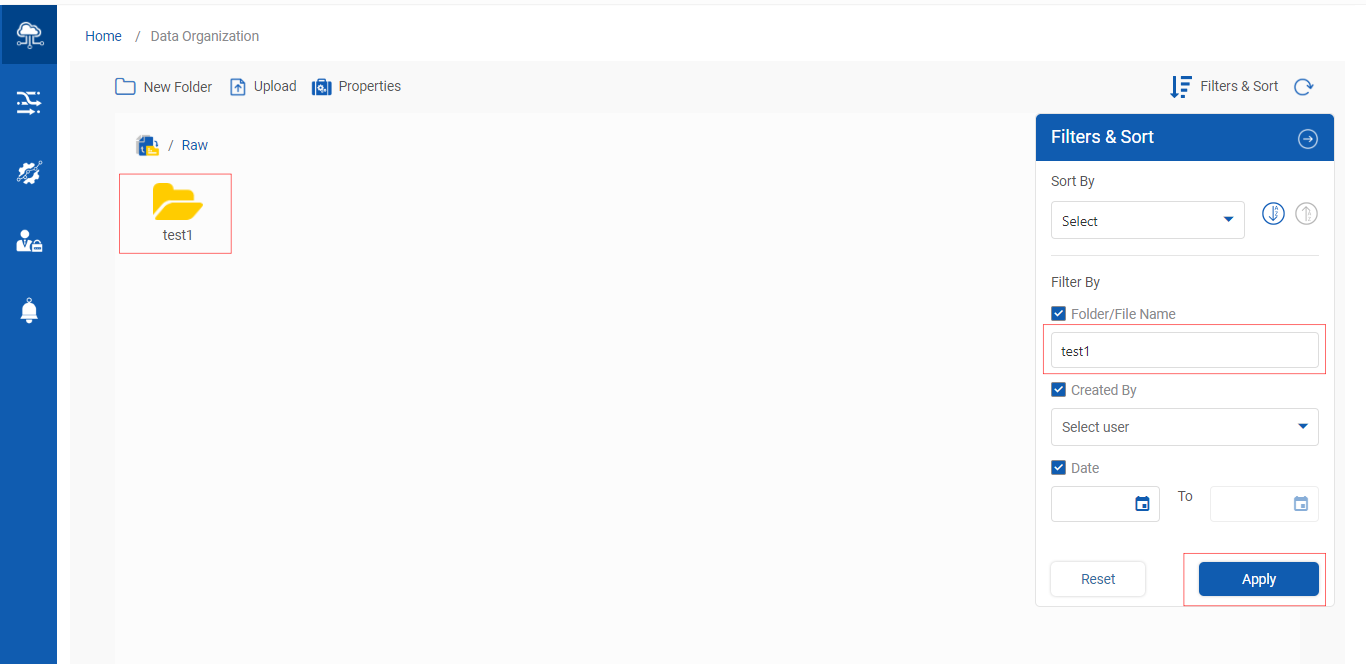Open the user access lock sidebar icon

coord(29,241)
